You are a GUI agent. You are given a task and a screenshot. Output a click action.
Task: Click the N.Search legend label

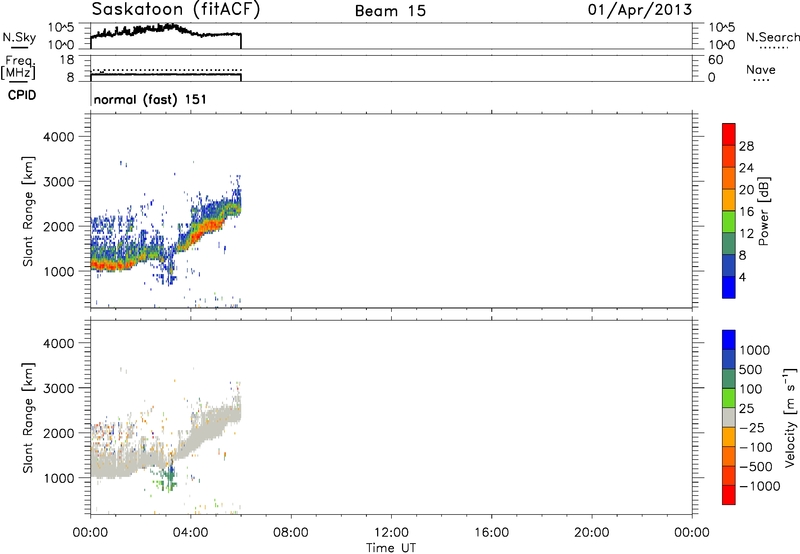click(x=772, y=37)
